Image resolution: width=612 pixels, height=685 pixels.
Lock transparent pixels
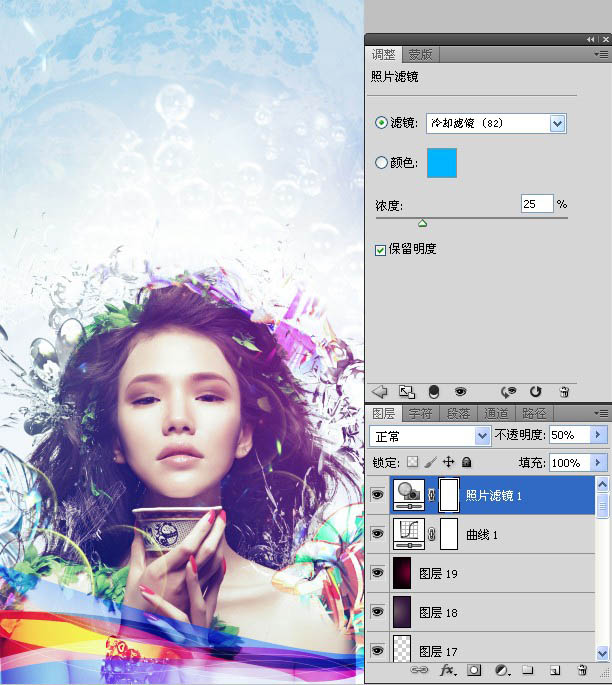point(412,462)
